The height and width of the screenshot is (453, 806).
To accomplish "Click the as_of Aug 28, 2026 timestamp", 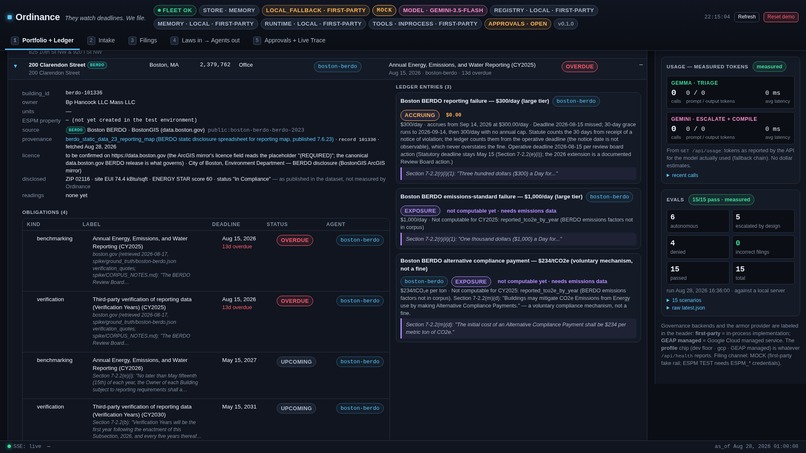I will click(x=756, y=446).
